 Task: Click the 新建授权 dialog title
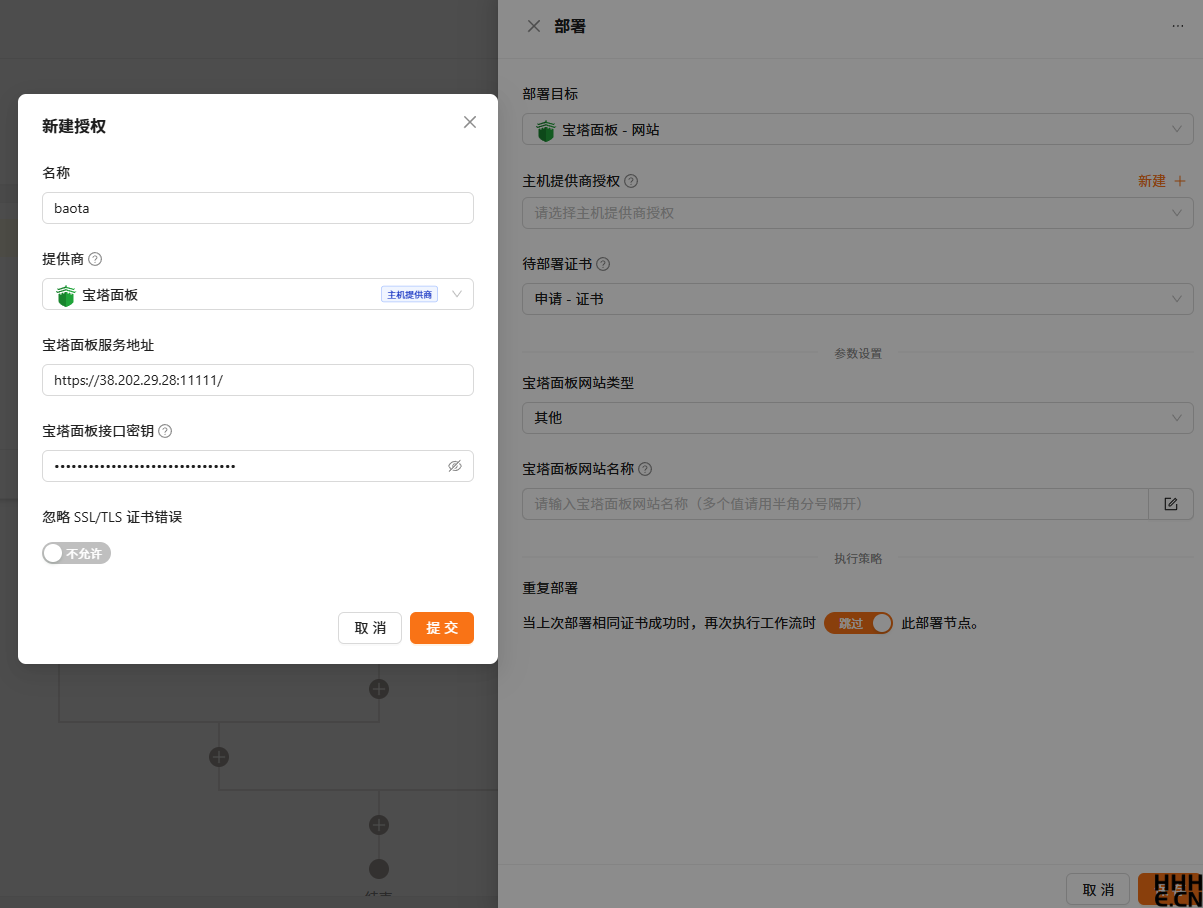coord(74,126)
